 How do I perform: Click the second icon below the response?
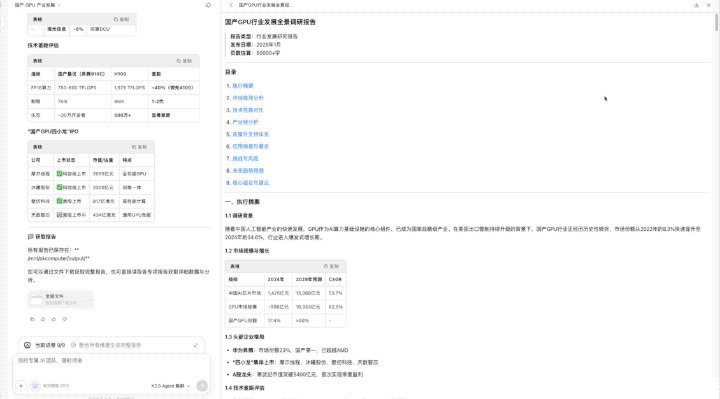tap(43, 319)
